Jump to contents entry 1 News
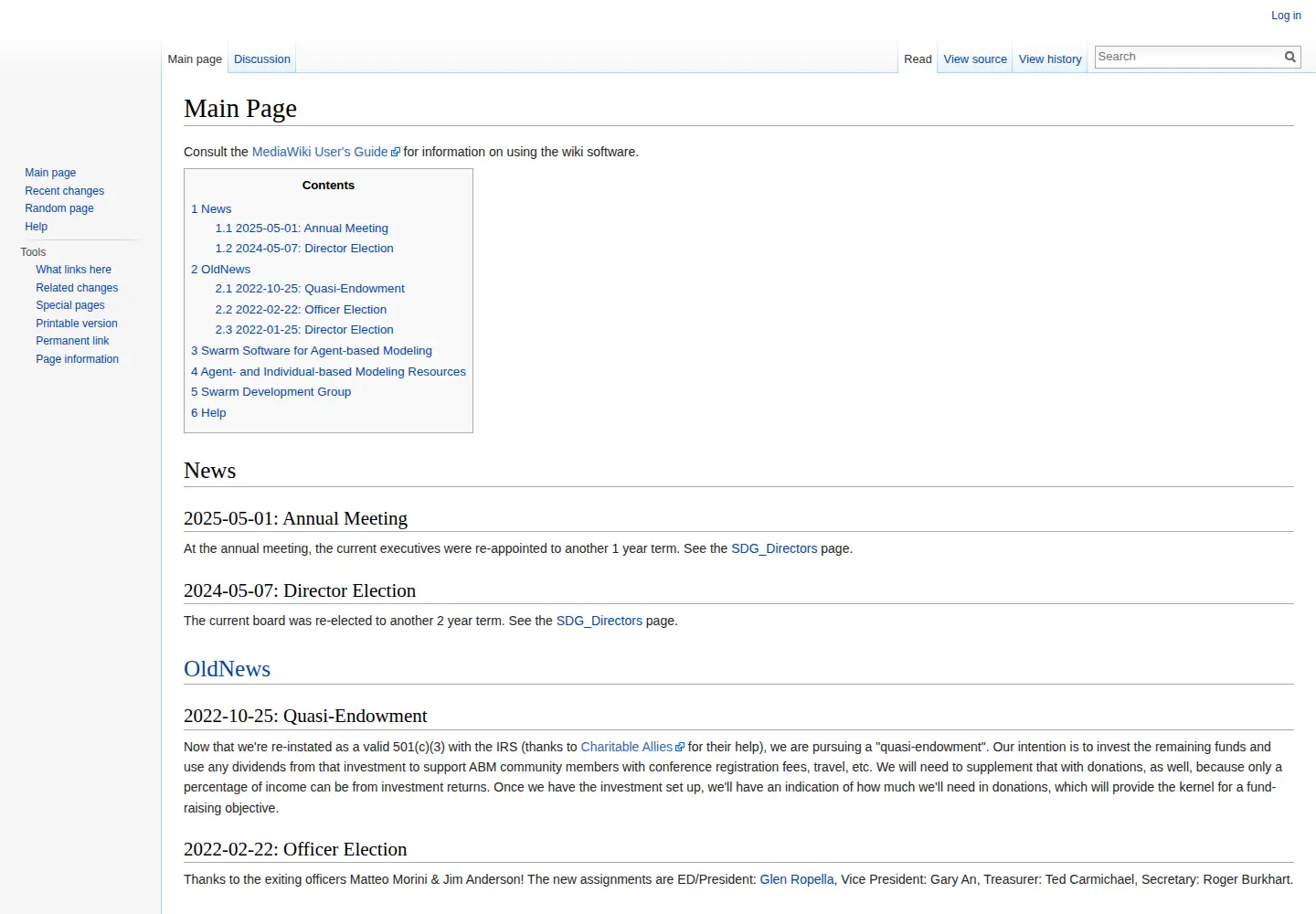Viewport: 1316px width, 914px height. (211, 209)
